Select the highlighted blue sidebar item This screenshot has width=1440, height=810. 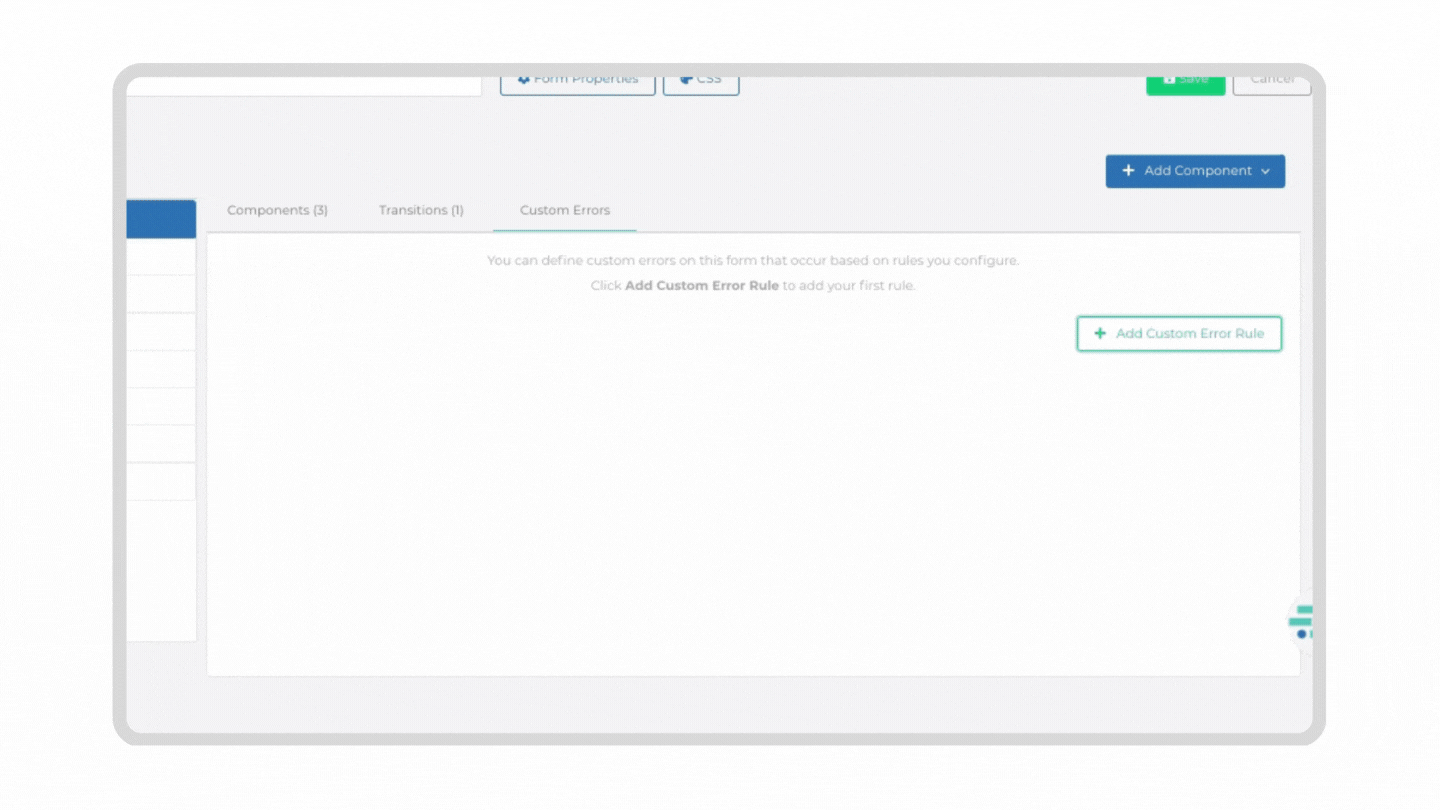coord(161,219)
